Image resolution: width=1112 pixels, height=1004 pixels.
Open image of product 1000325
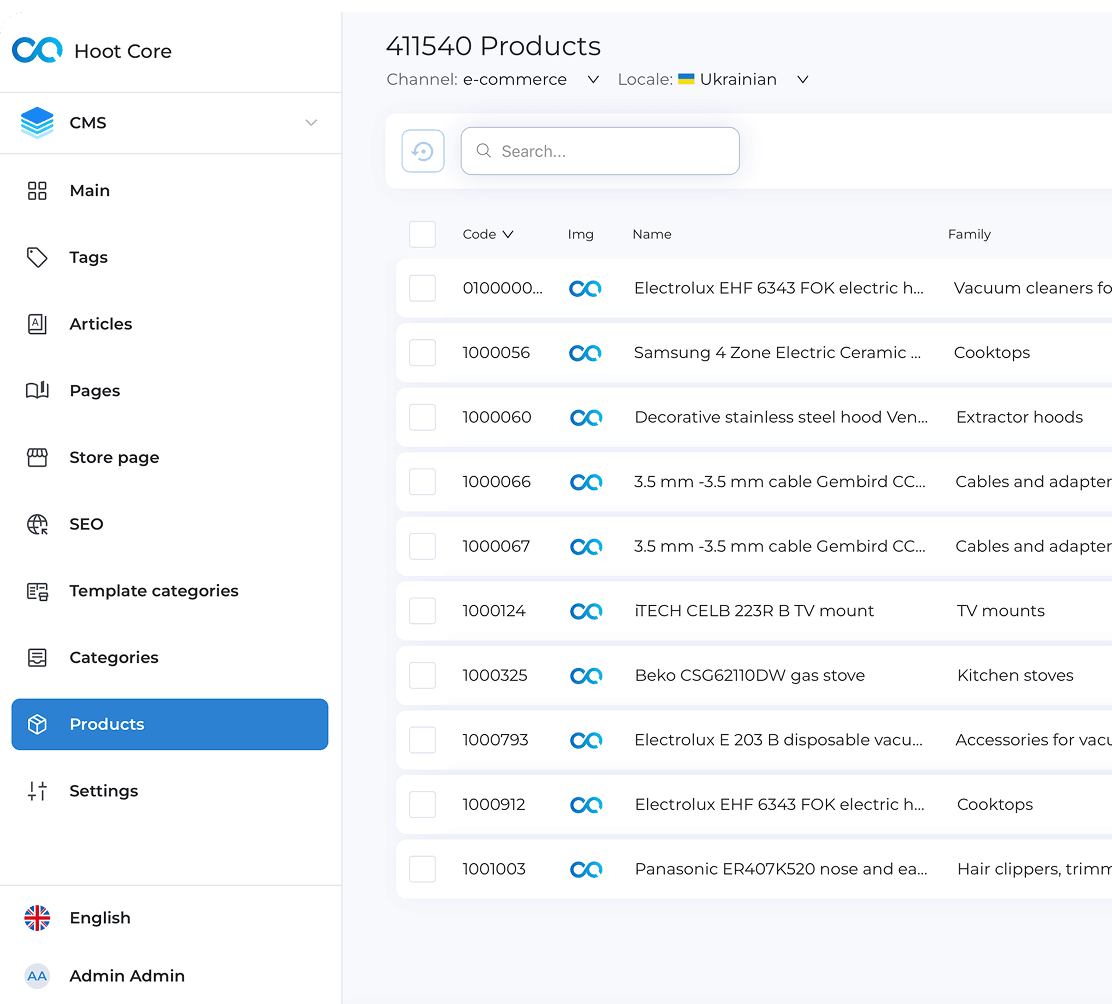(x=586, y=676)
